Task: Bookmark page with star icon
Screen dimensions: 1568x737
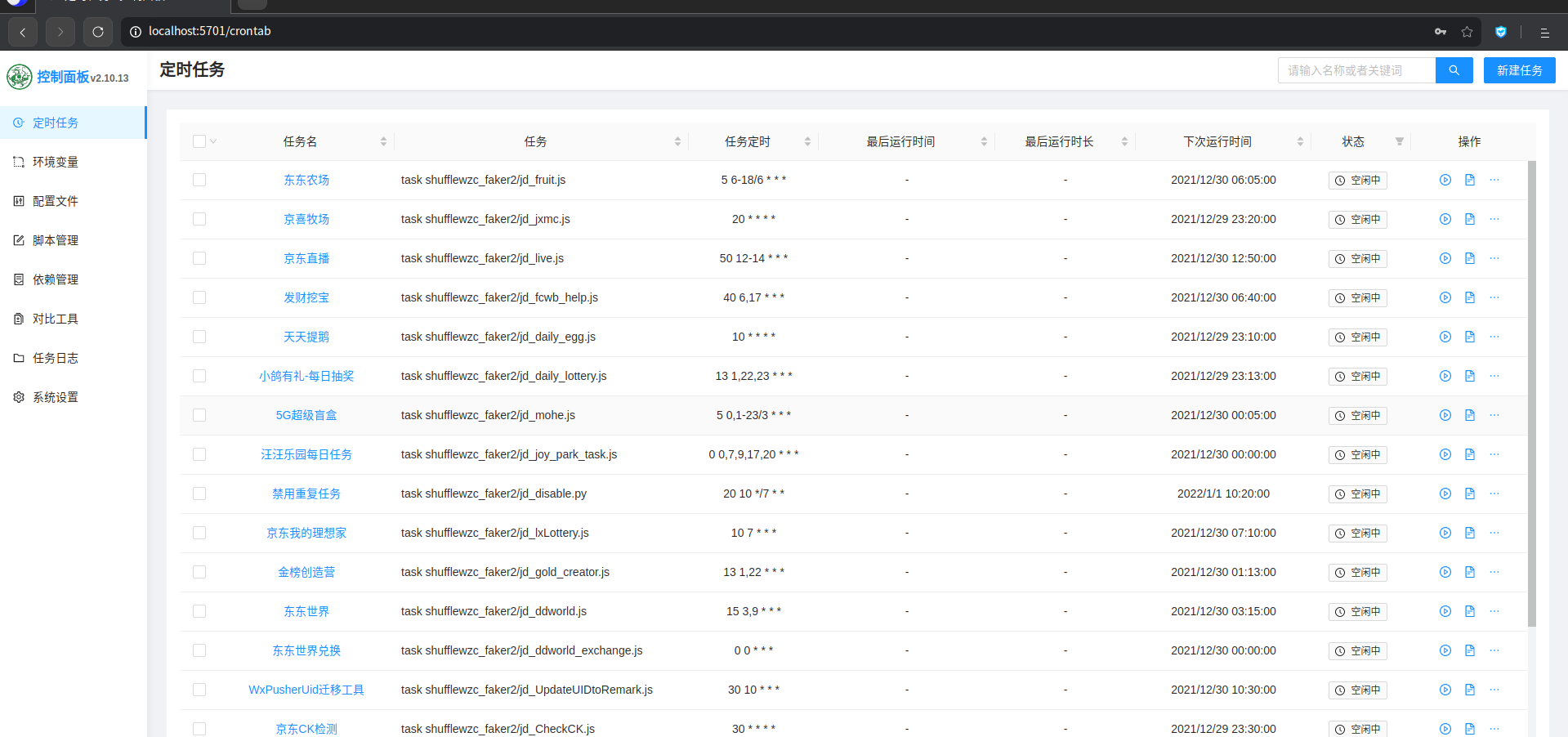Action: tap(1467, 32)
